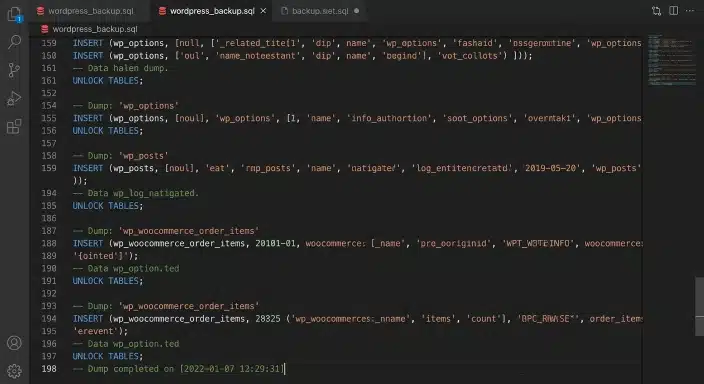Click the 'Data wp_log_natigated.' comment

[x=136, y=193]
